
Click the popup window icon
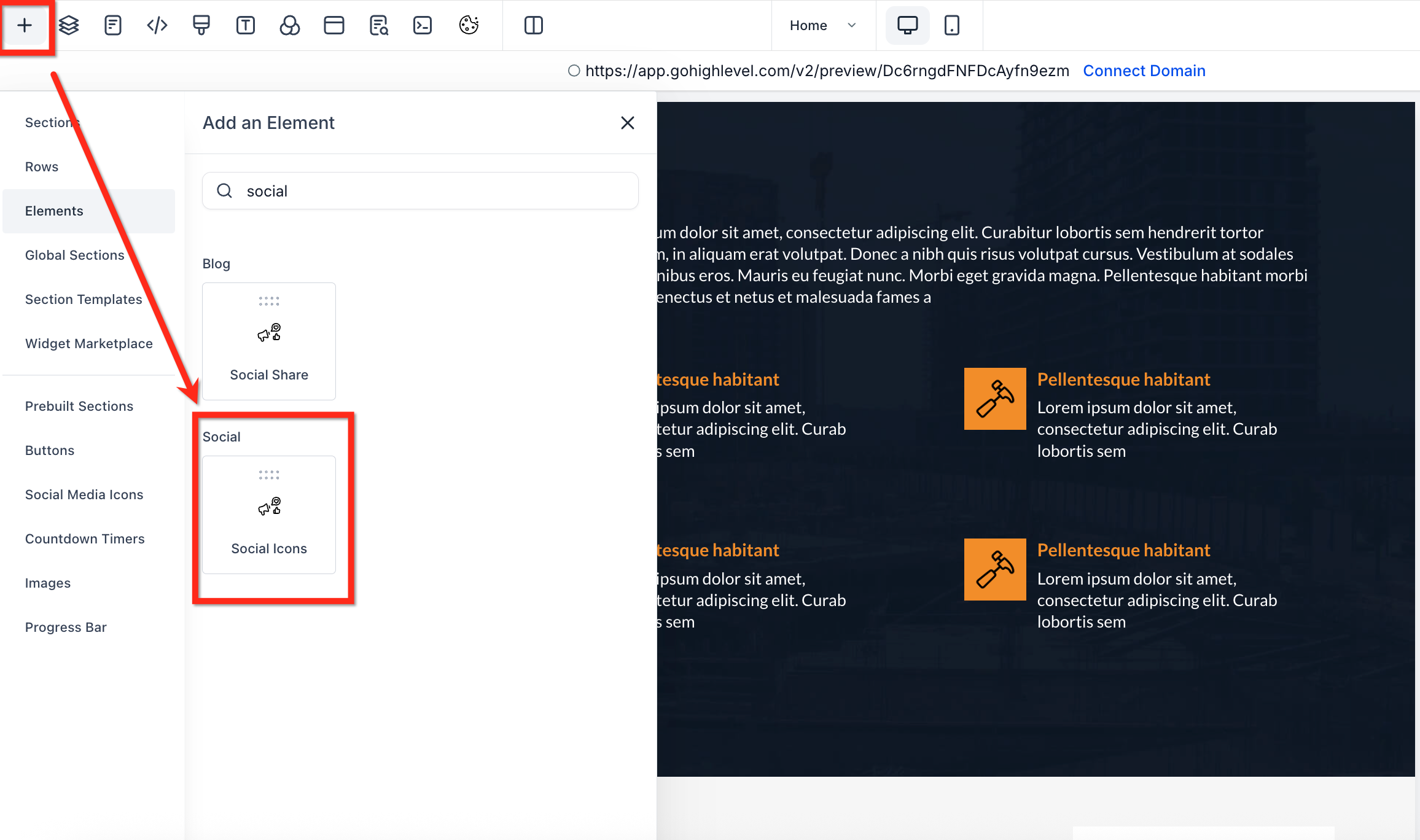click(x=334, y=25)
